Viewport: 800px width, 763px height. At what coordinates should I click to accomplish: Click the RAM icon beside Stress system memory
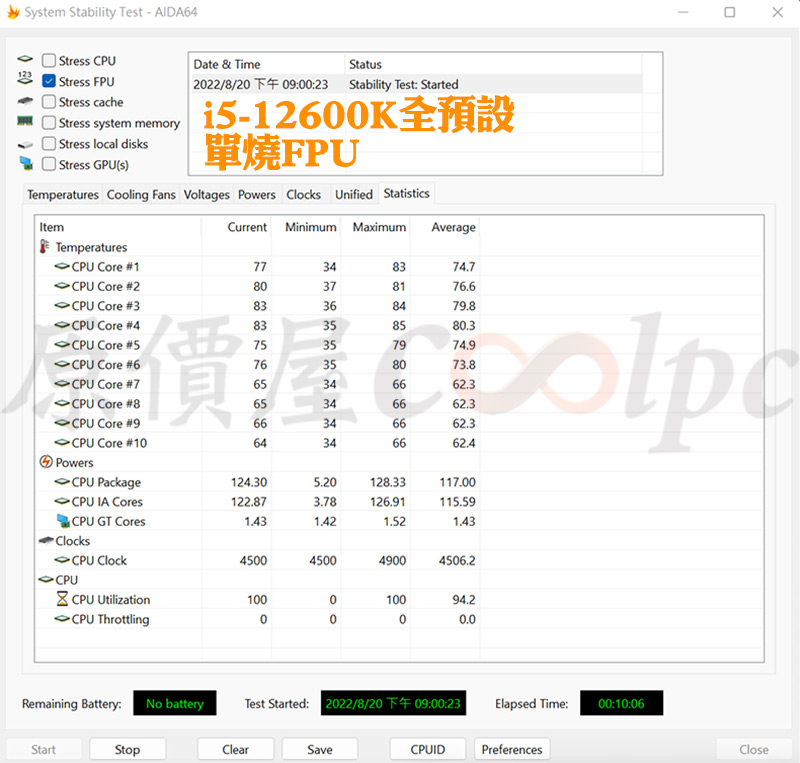(25, 121)
